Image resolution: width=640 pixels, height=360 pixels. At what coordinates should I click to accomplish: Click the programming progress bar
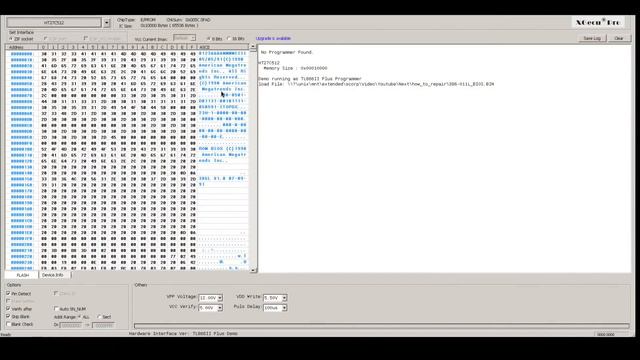pos(382,326)
